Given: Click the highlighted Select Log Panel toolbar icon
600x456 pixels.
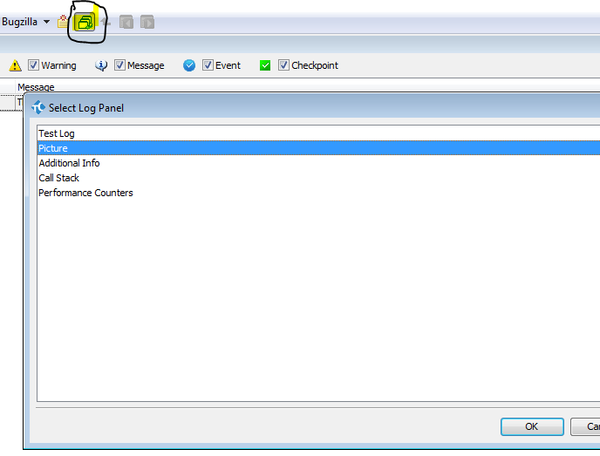Looking at the screenshot, I should tap(85, 22).
